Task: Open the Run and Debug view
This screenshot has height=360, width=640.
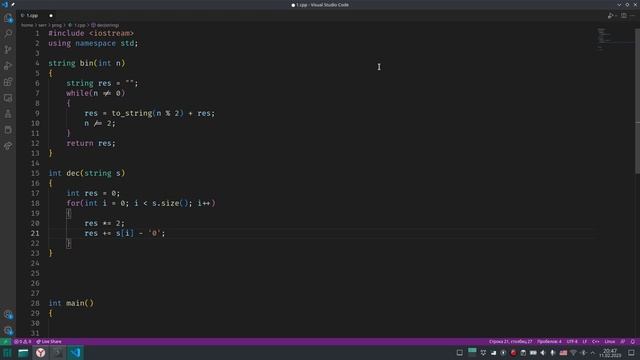Action: (8, 66)
